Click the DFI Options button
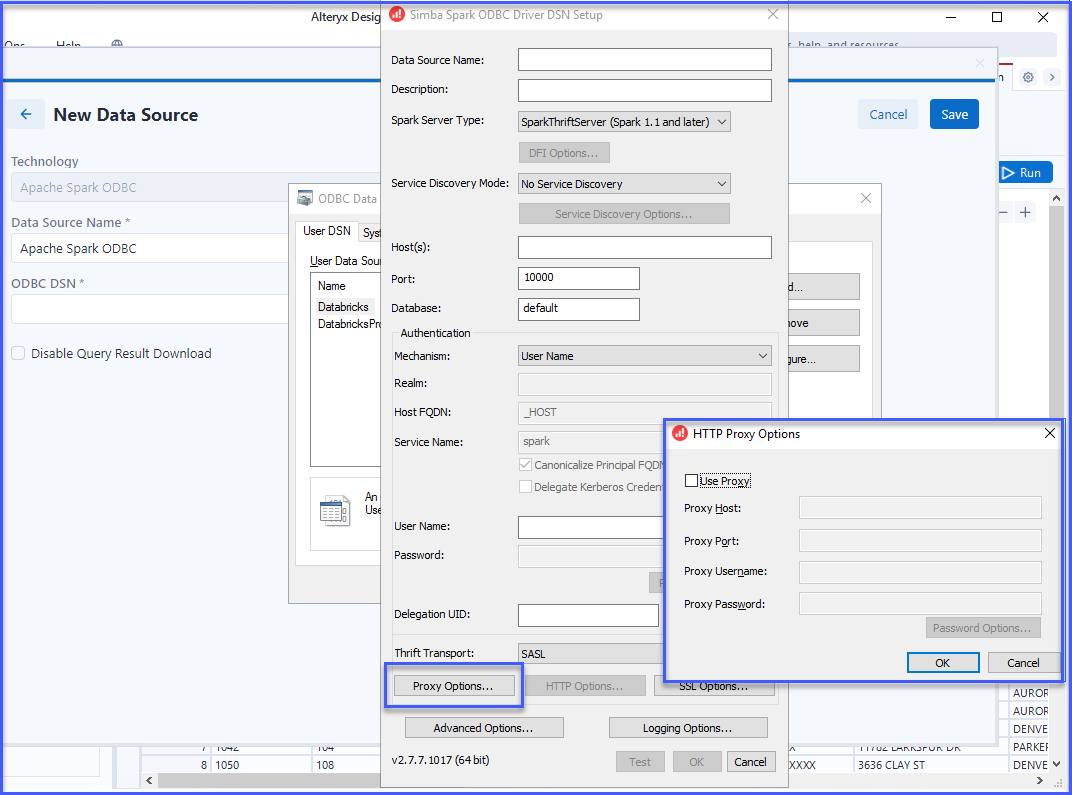Image resolution: width=1072 pixels, height=795 pixels. pyautogui.click(x=563, y=153)
